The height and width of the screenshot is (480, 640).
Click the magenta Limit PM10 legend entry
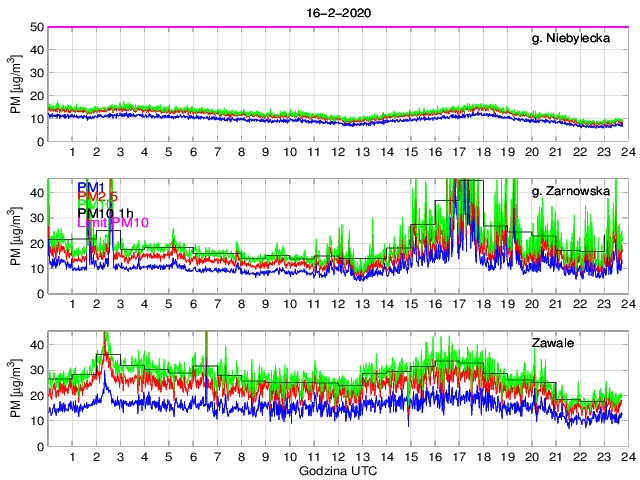pos(112,222)
